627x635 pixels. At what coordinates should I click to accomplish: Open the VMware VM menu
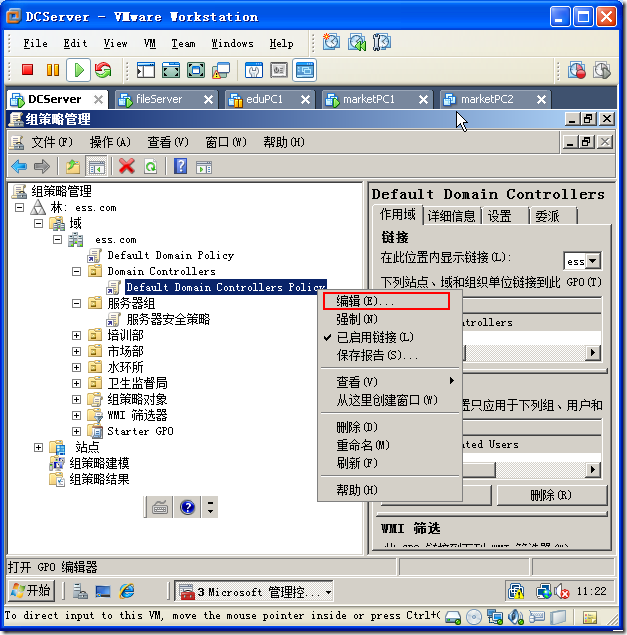150,44
